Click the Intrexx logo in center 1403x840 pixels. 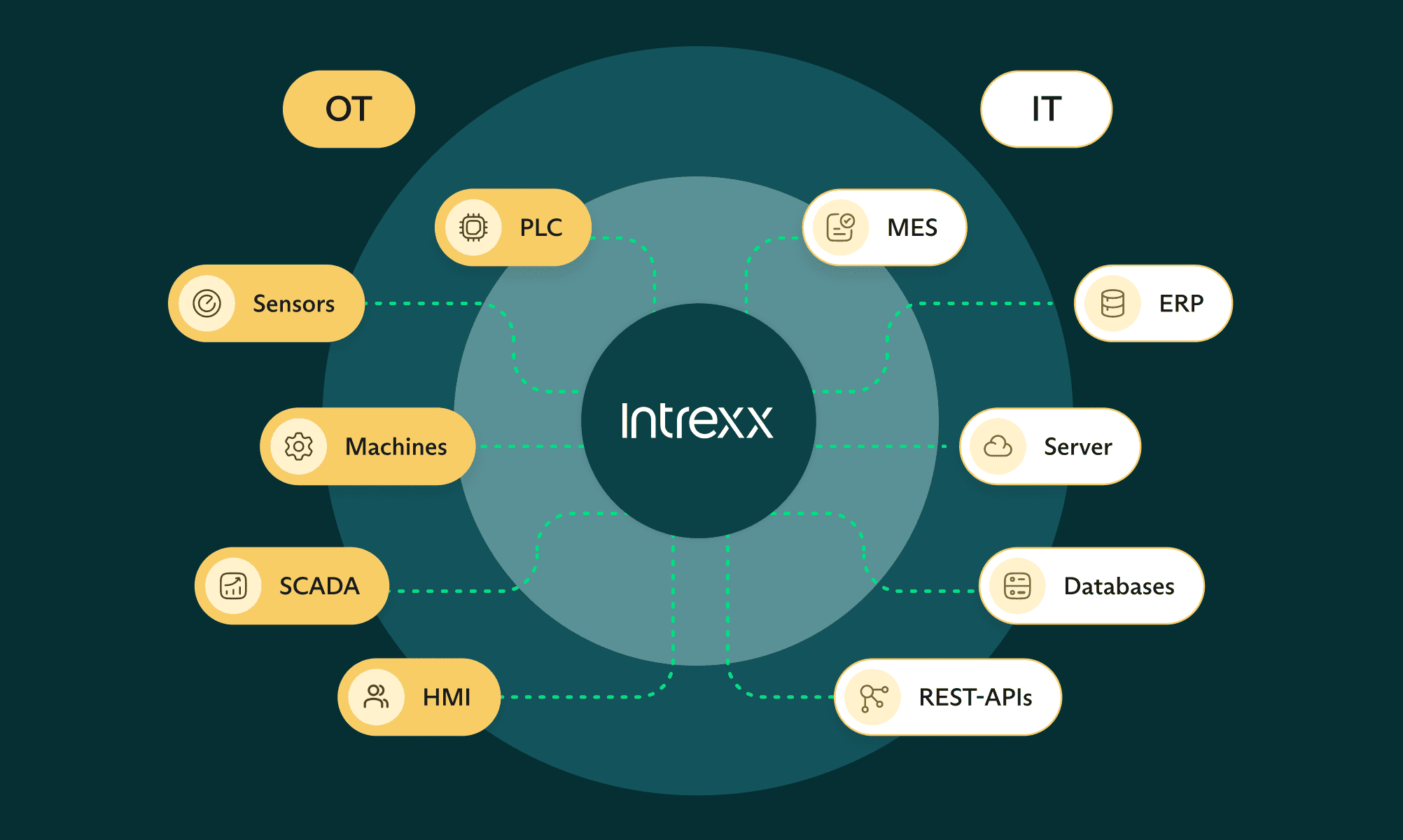tap(697, 421)
